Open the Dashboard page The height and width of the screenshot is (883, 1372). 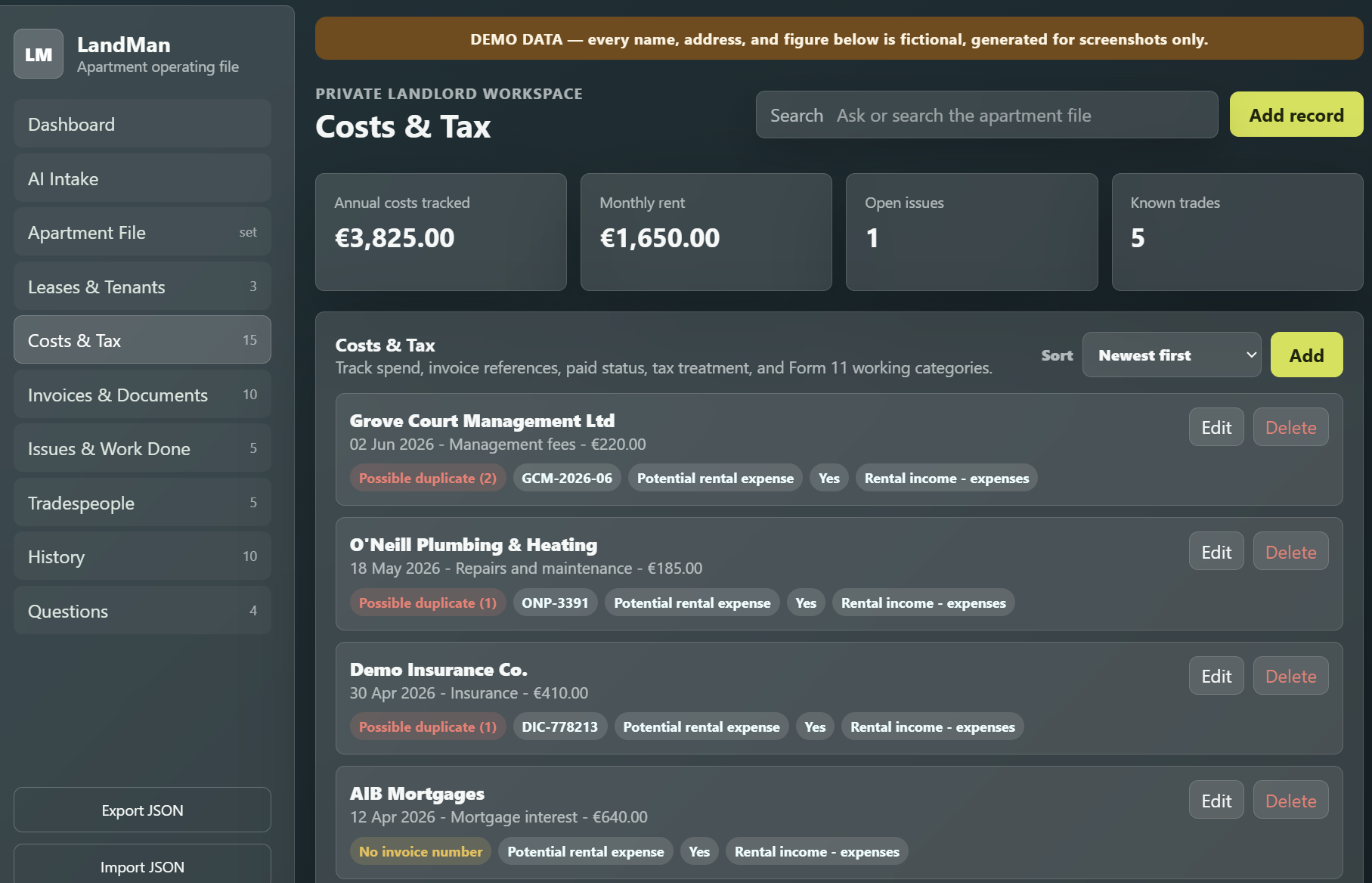pos(142,124)
